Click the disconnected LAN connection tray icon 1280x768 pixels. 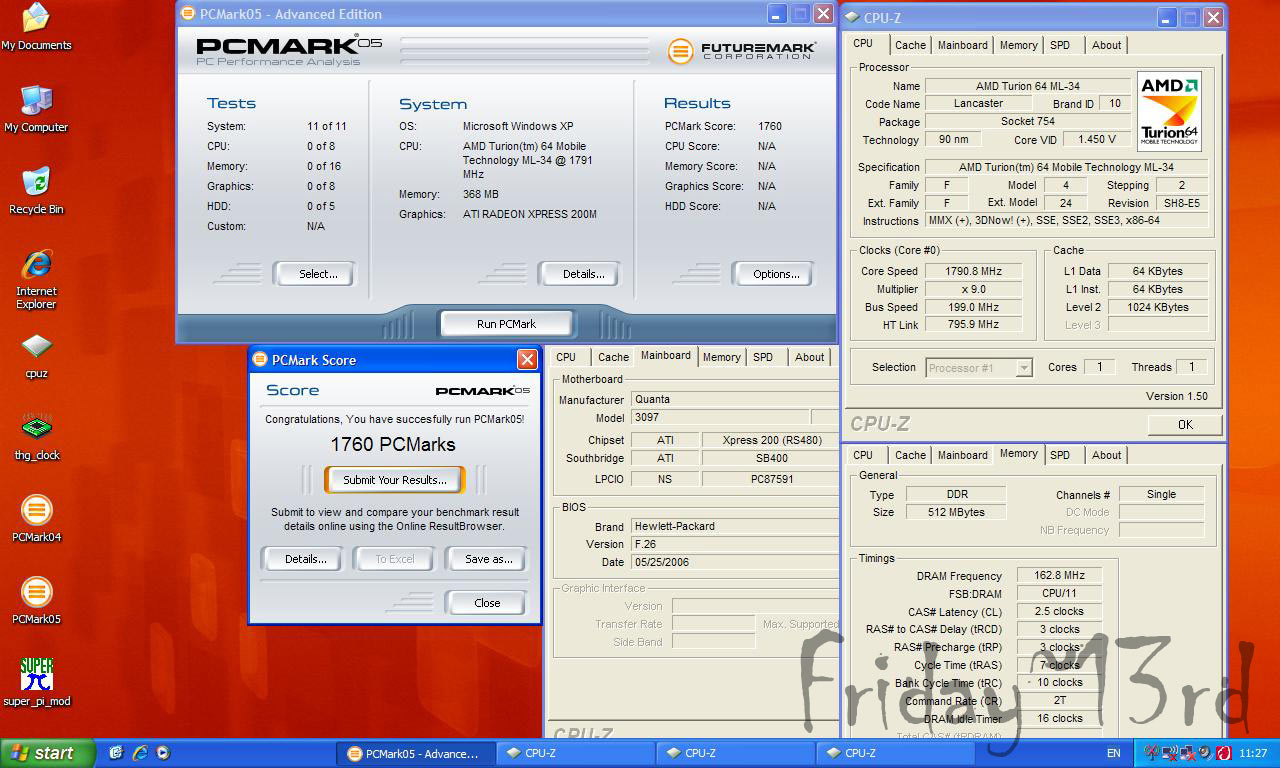coord(1187,753)
